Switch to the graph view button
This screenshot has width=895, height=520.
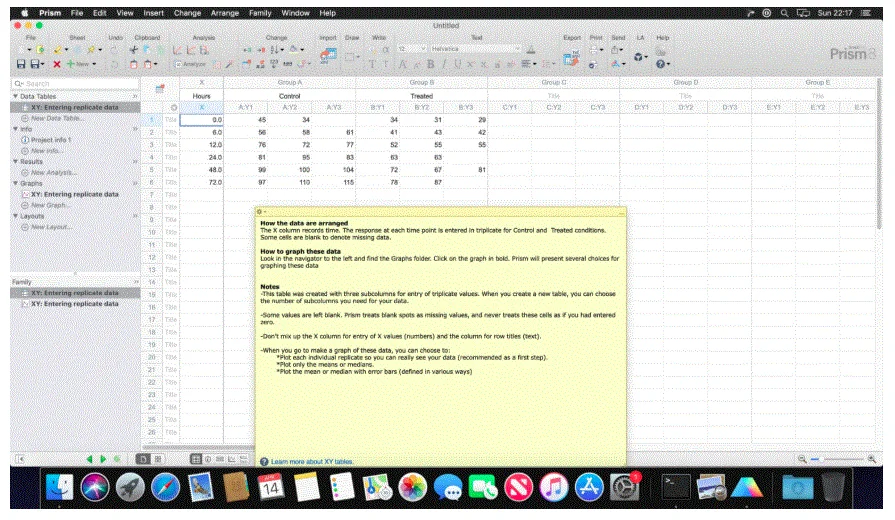coord(232,459)
